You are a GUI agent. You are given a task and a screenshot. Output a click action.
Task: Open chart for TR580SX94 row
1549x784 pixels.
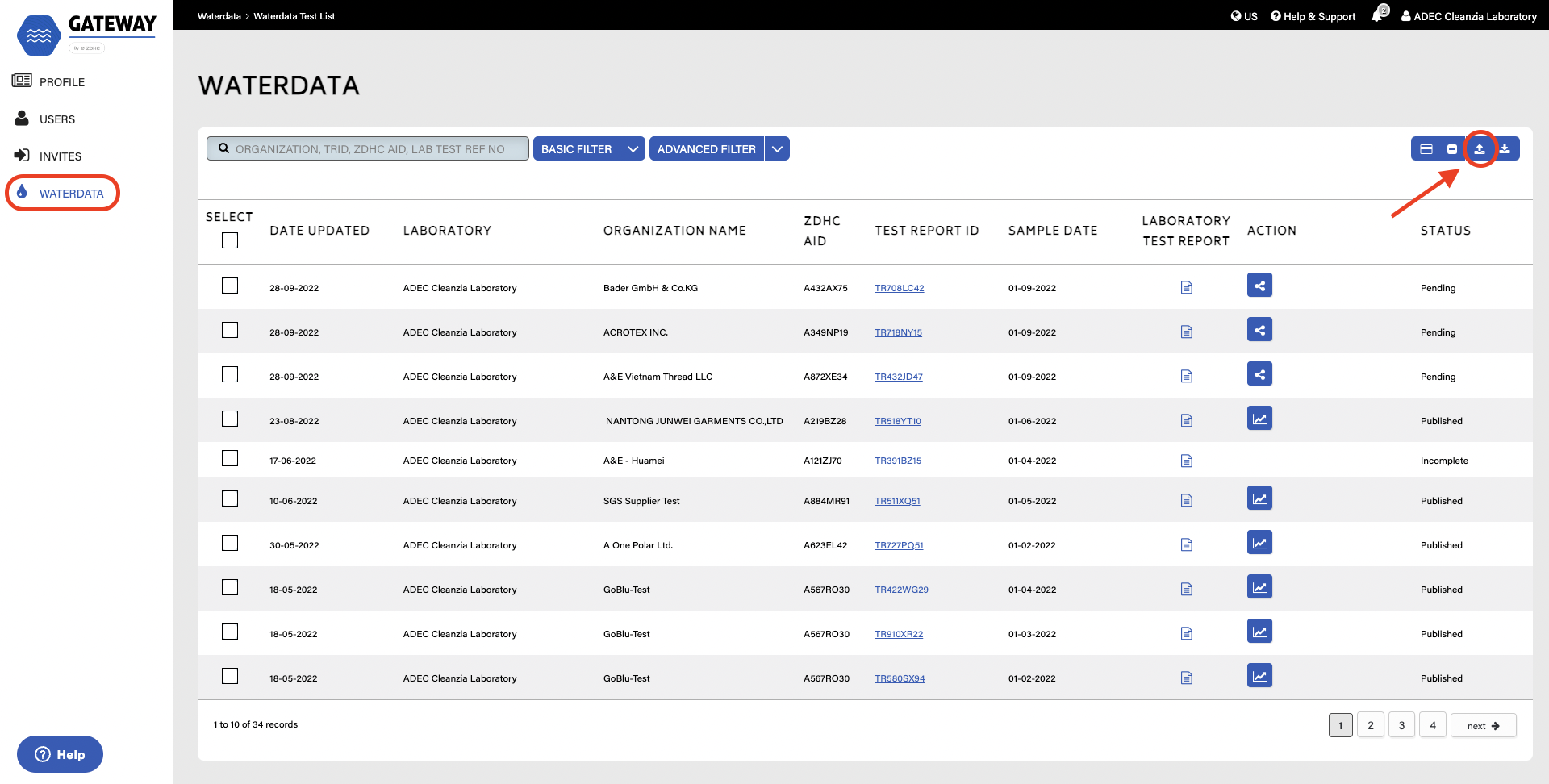tap(1259, 676)
